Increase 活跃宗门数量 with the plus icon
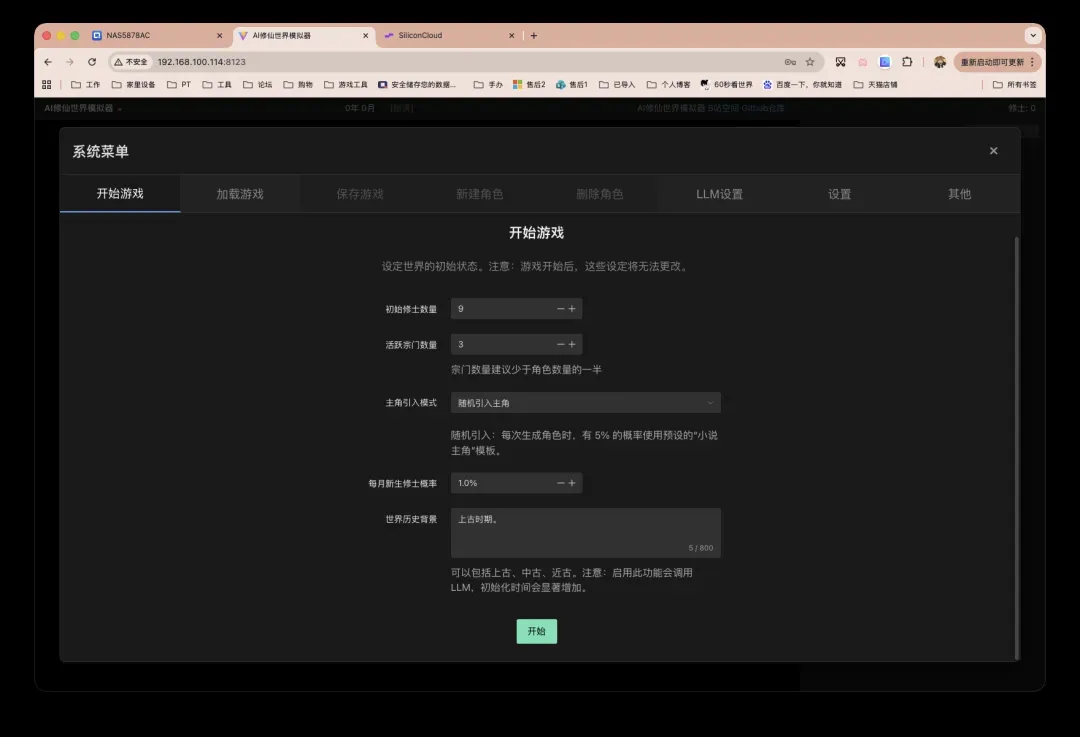The image size is (1080, 737). tap(572, 344)
